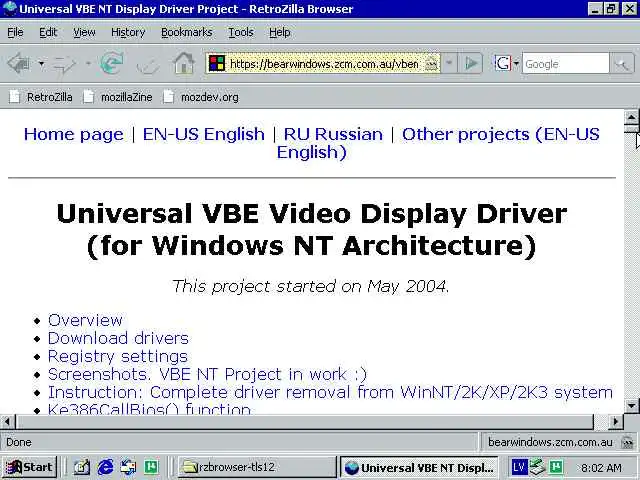
Task: Open the File menu
Action: (x=15, y=32)
